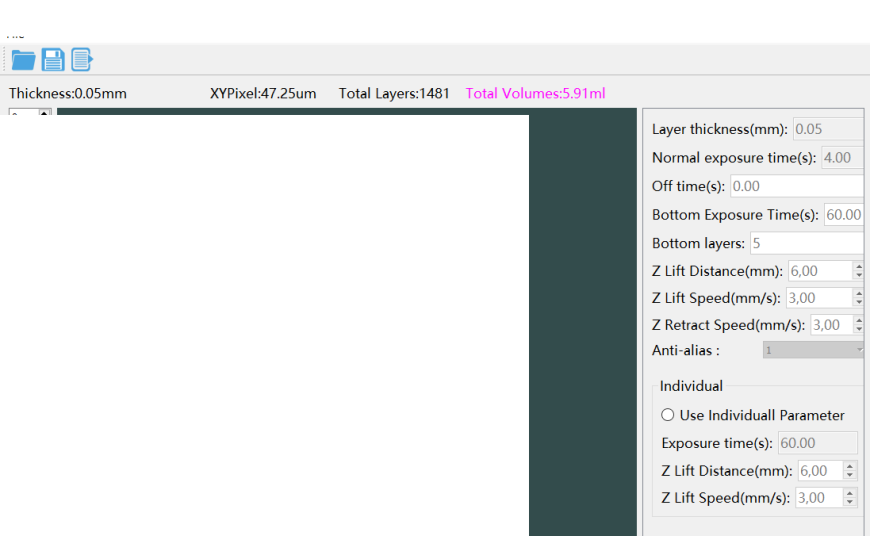Click the Off time(s) label text
Screen dimensions: 870x536
[688, 186]
